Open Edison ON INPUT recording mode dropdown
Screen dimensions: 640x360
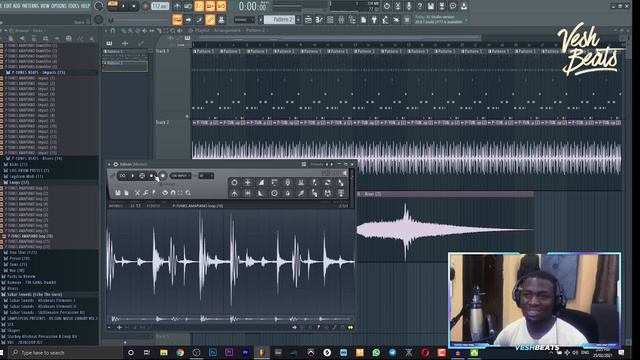[x=180, y=176]
